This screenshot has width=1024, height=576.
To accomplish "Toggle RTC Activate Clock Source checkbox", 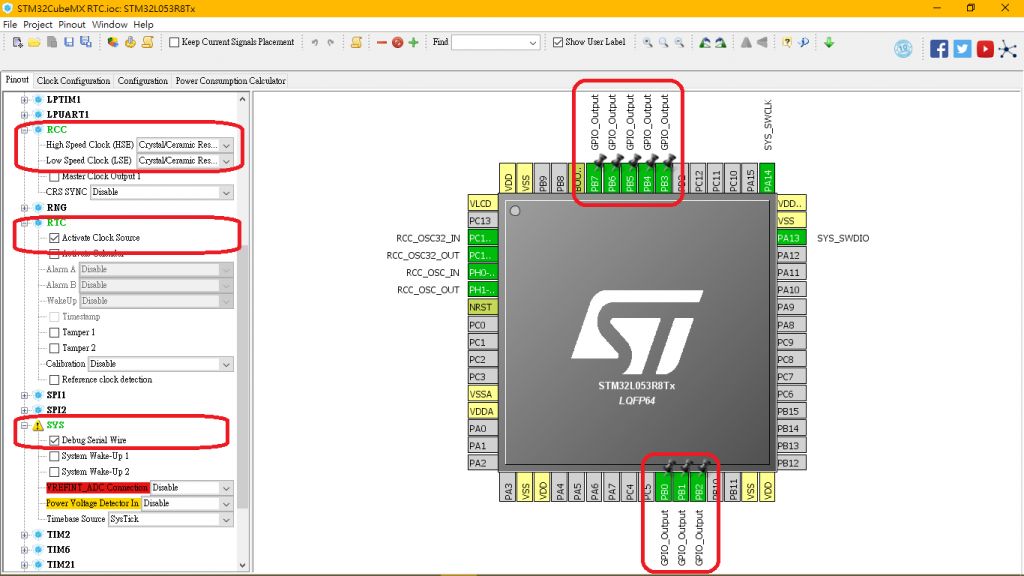I will 54,238.
